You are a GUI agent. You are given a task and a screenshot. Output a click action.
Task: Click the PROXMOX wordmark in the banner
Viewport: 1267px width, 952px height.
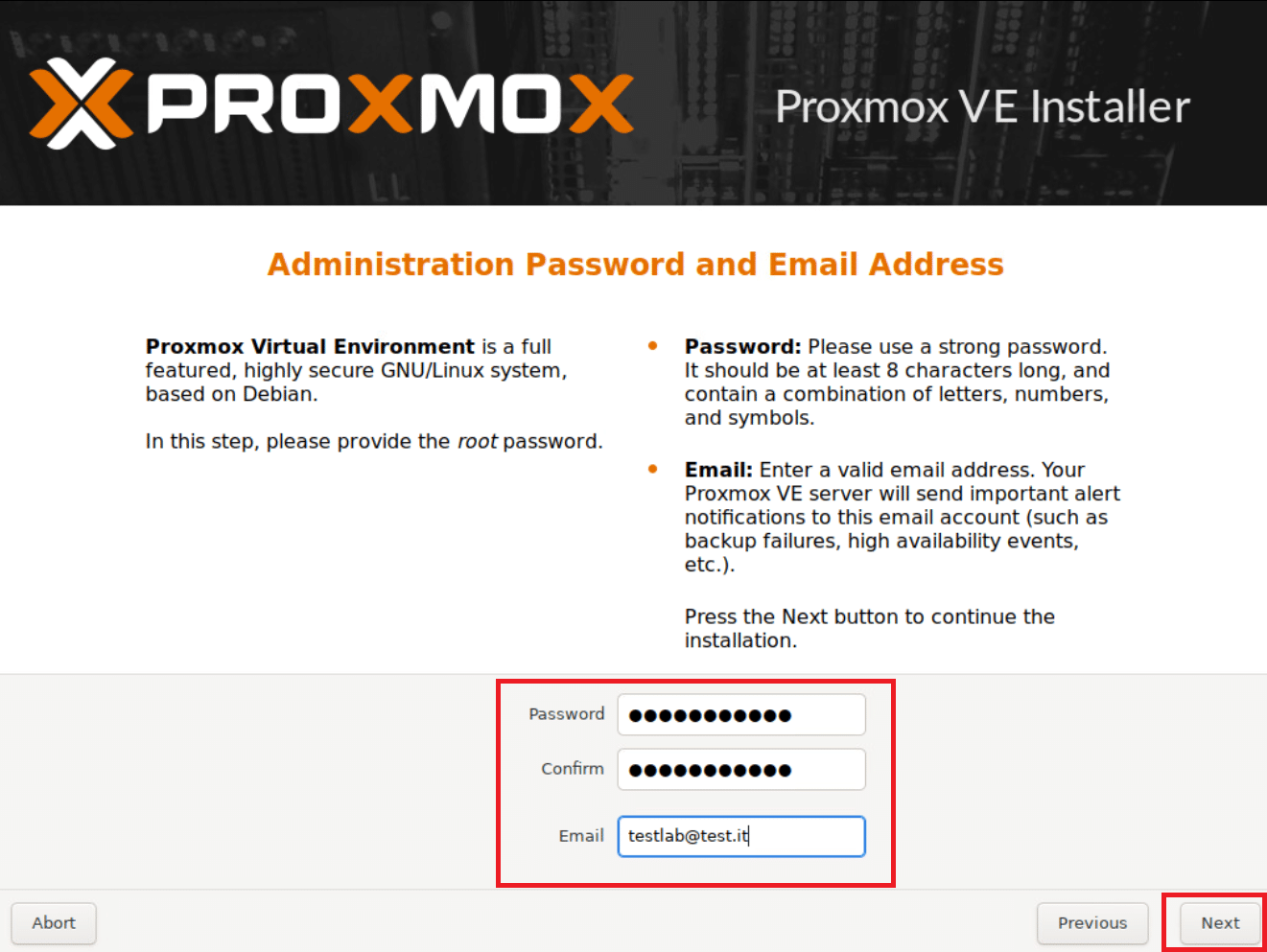click(390, 104)
